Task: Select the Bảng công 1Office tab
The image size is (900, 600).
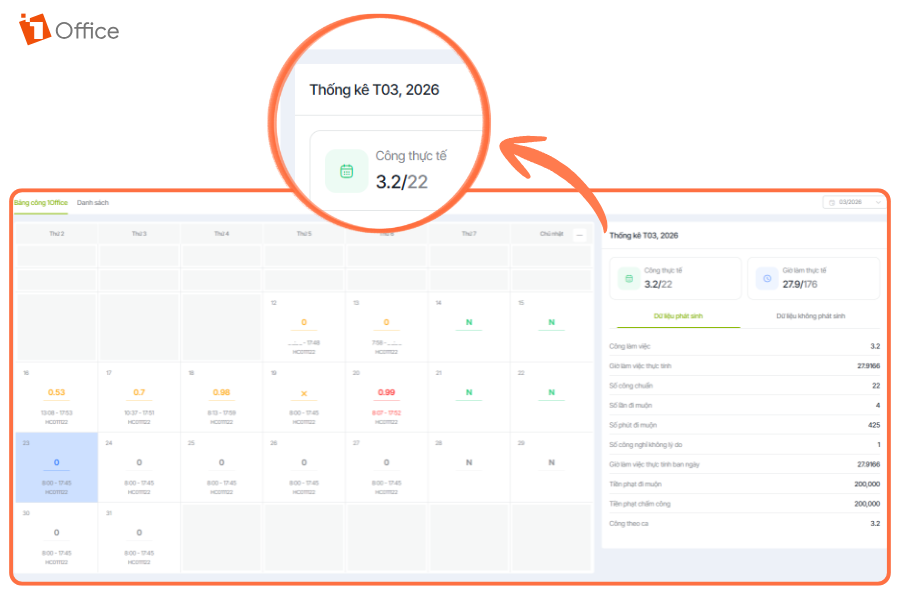Action: 40,203
